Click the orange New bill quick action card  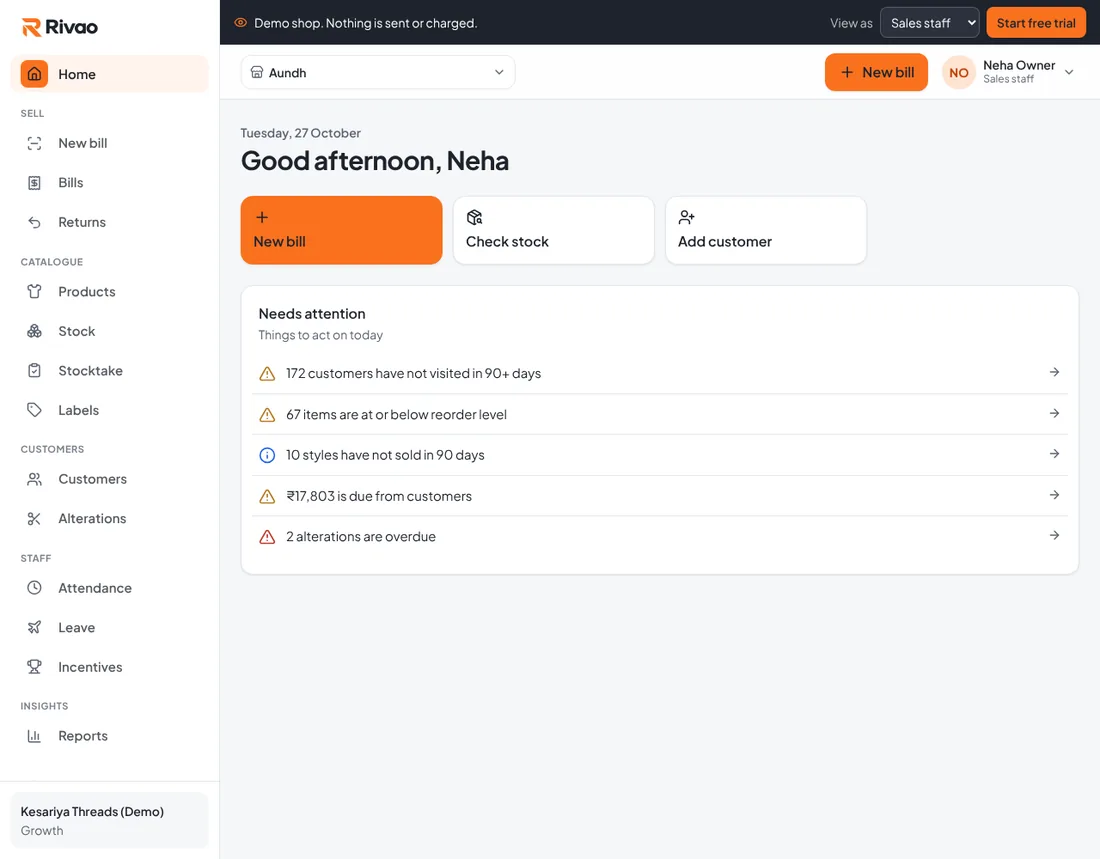point(342,230)
